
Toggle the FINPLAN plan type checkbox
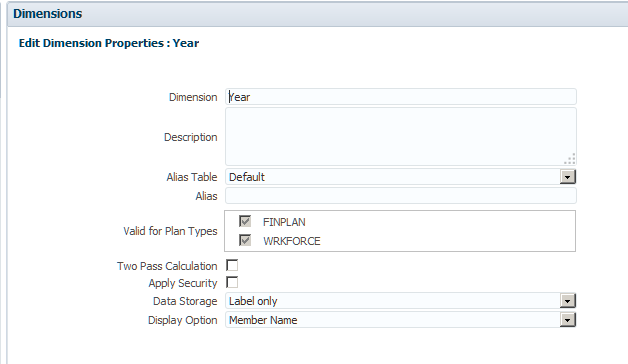pos(245,221)
